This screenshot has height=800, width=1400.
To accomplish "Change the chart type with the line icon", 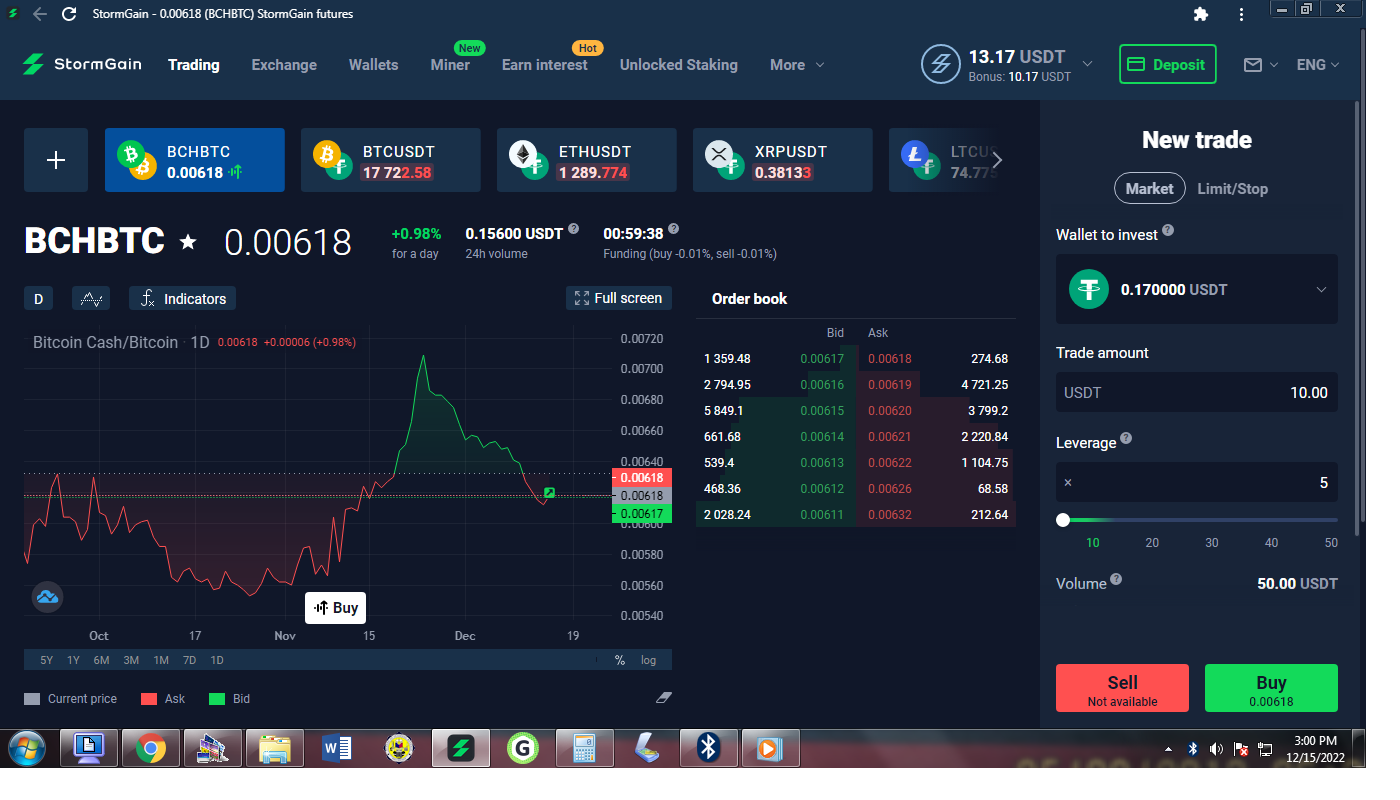I will pyautogui.click(x=91, y=298).
